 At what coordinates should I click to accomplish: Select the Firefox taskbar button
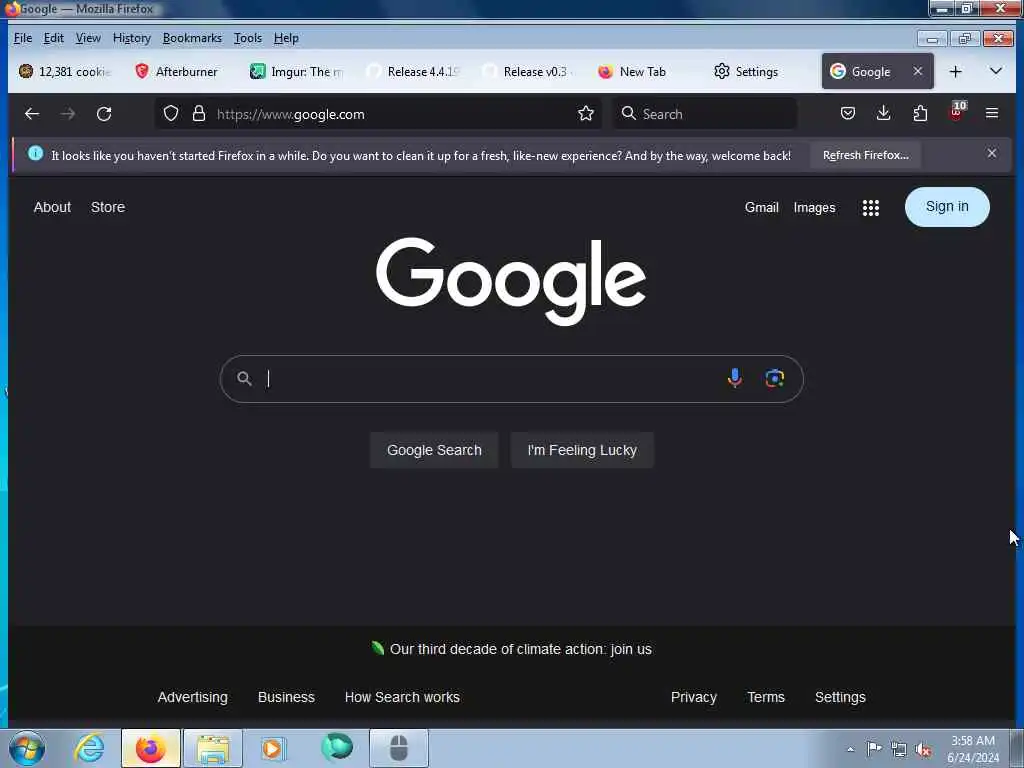click(151, 748)
